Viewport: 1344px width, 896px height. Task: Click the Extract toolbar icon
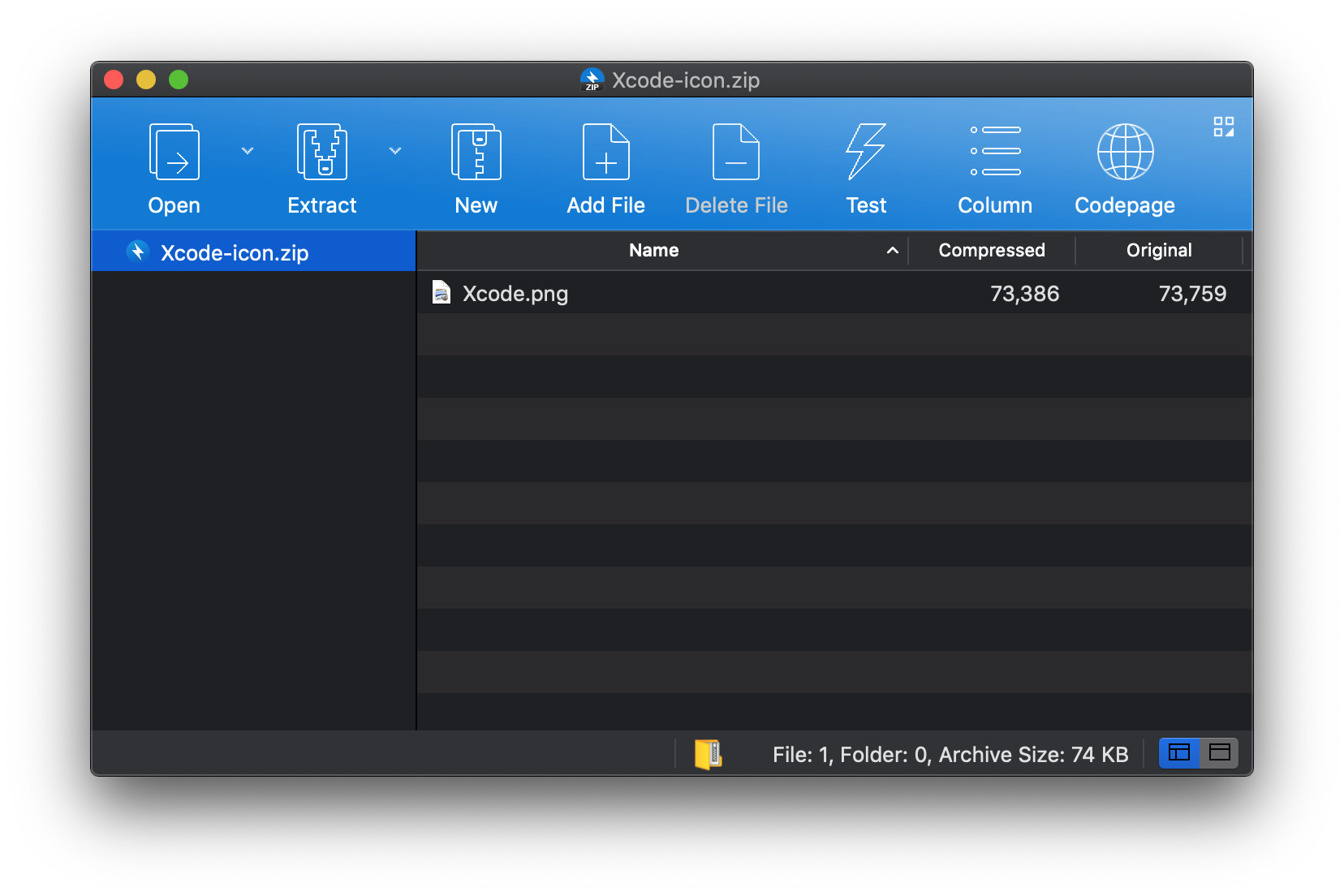(x=321, y=152)
